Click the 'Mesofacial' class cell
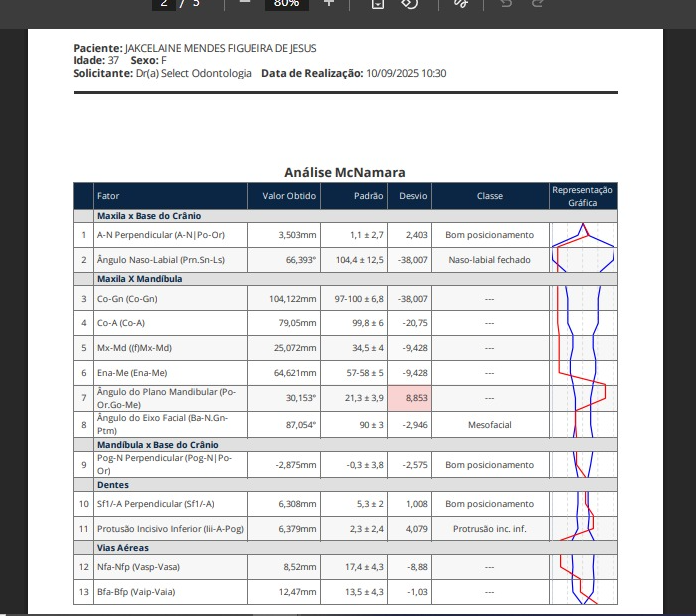Screen dimensions: 696x616 pos(490,425)
